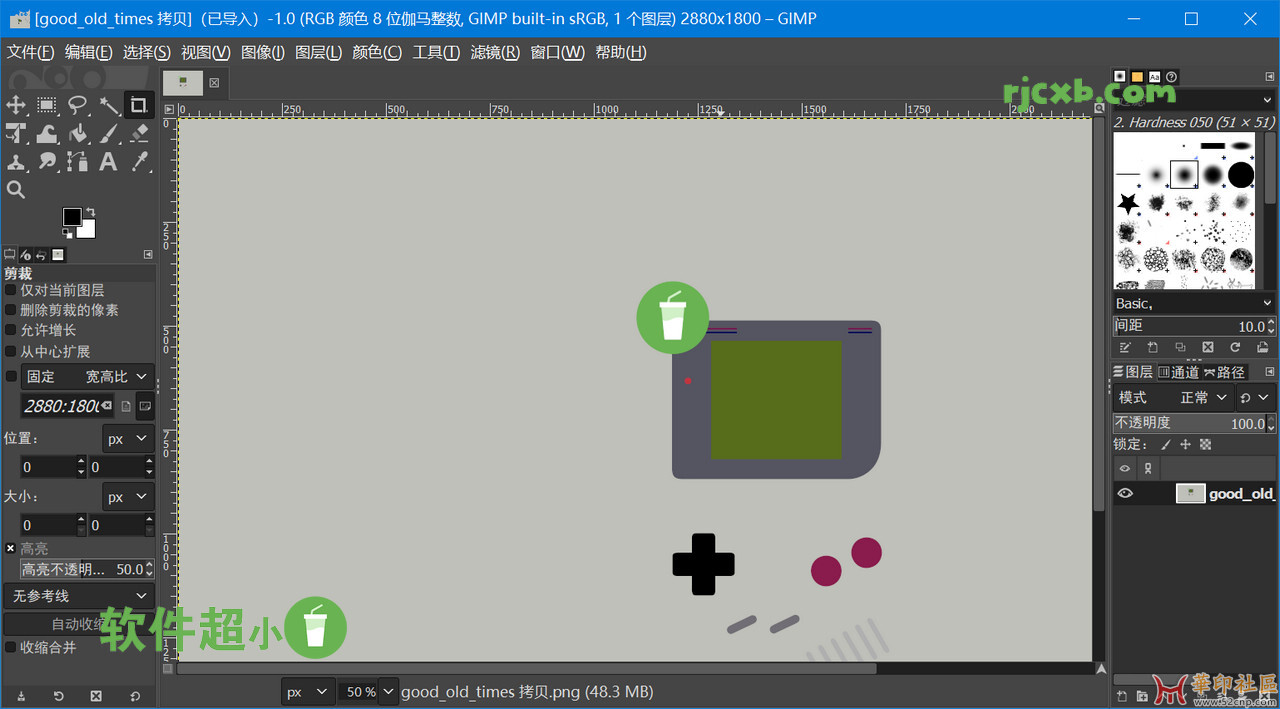
Task: Swap foreground and background colors
Action: tap(90, 212)
